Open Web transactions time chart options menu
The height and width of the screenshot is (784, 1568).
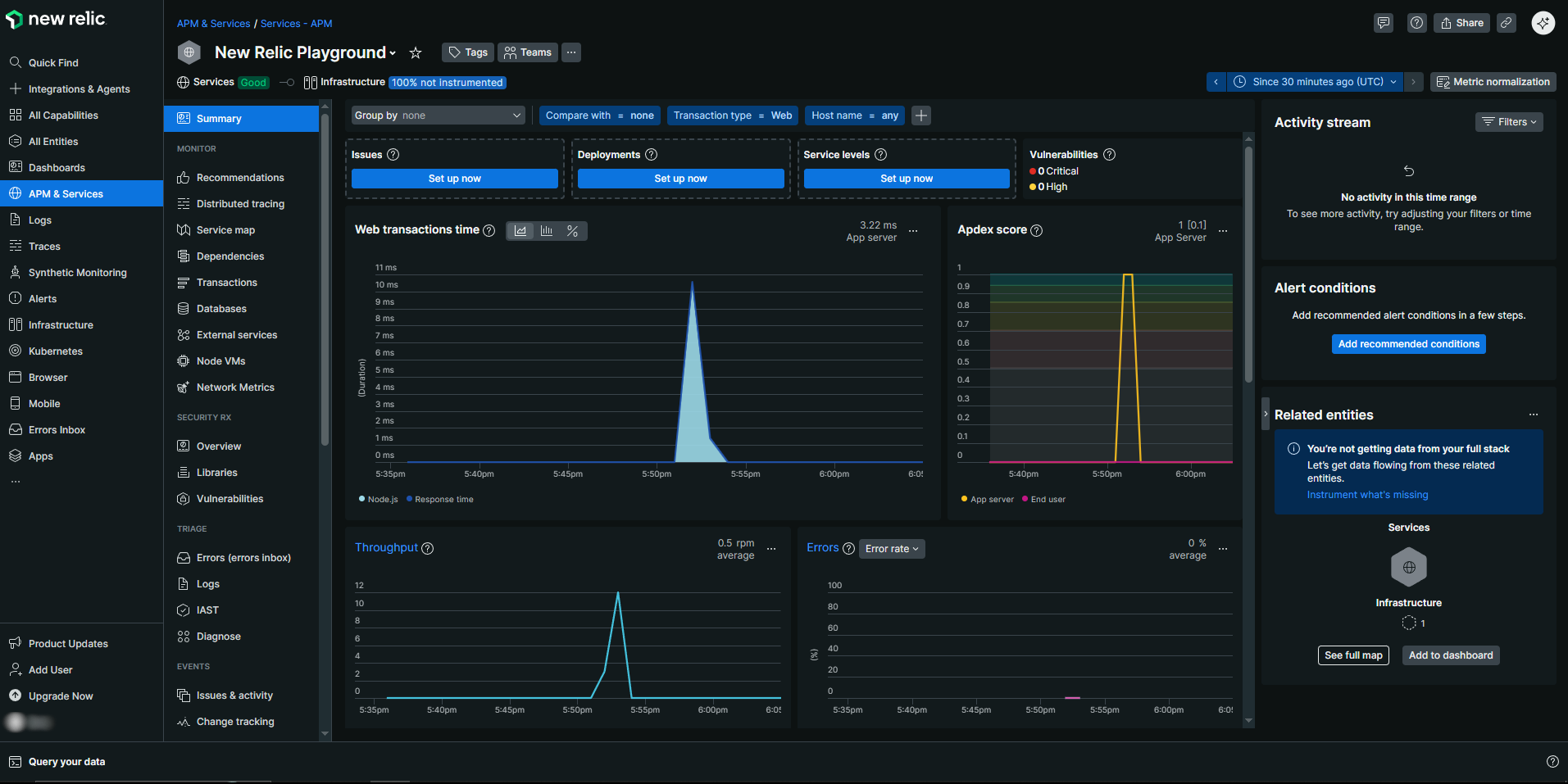[913, 232]
